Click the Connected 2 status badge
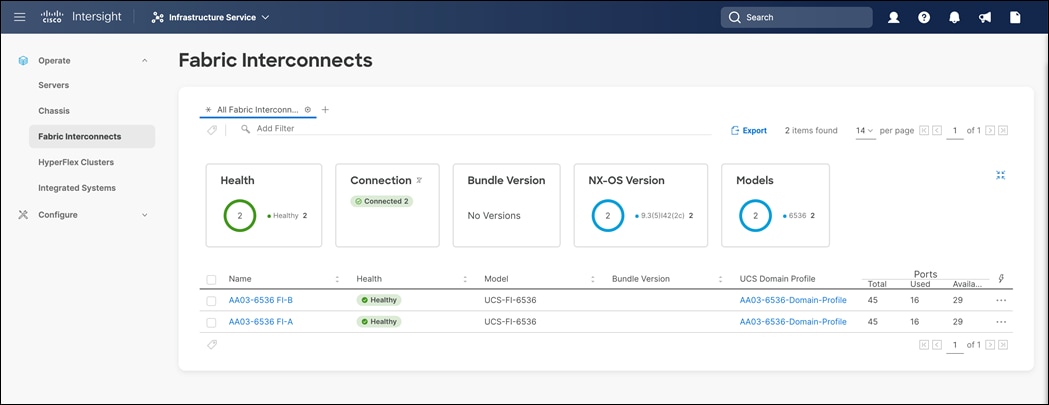The width and height of the screenshot is (1049, 405). tap(382, 201)
